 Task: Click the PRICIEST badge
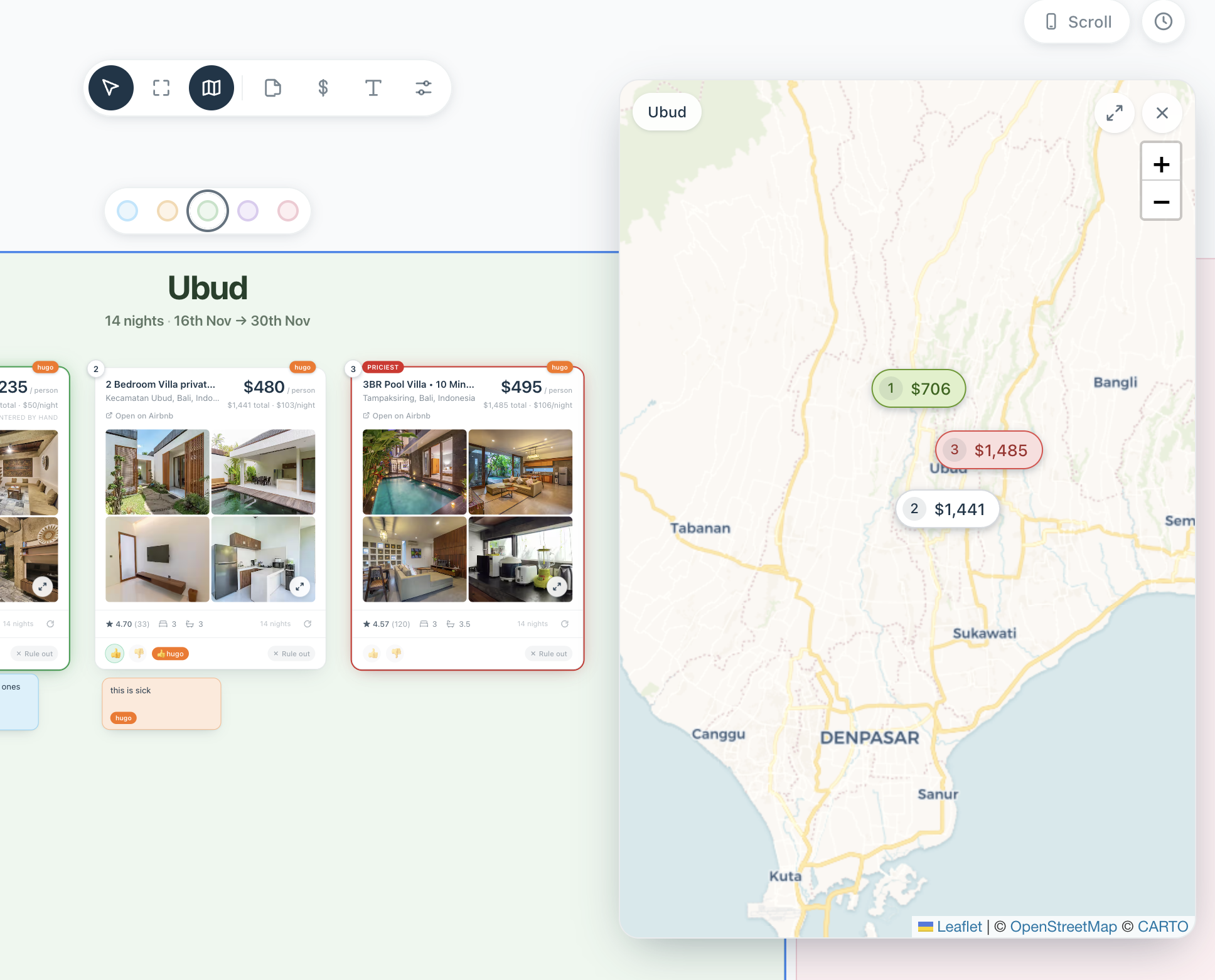[383, 367]
